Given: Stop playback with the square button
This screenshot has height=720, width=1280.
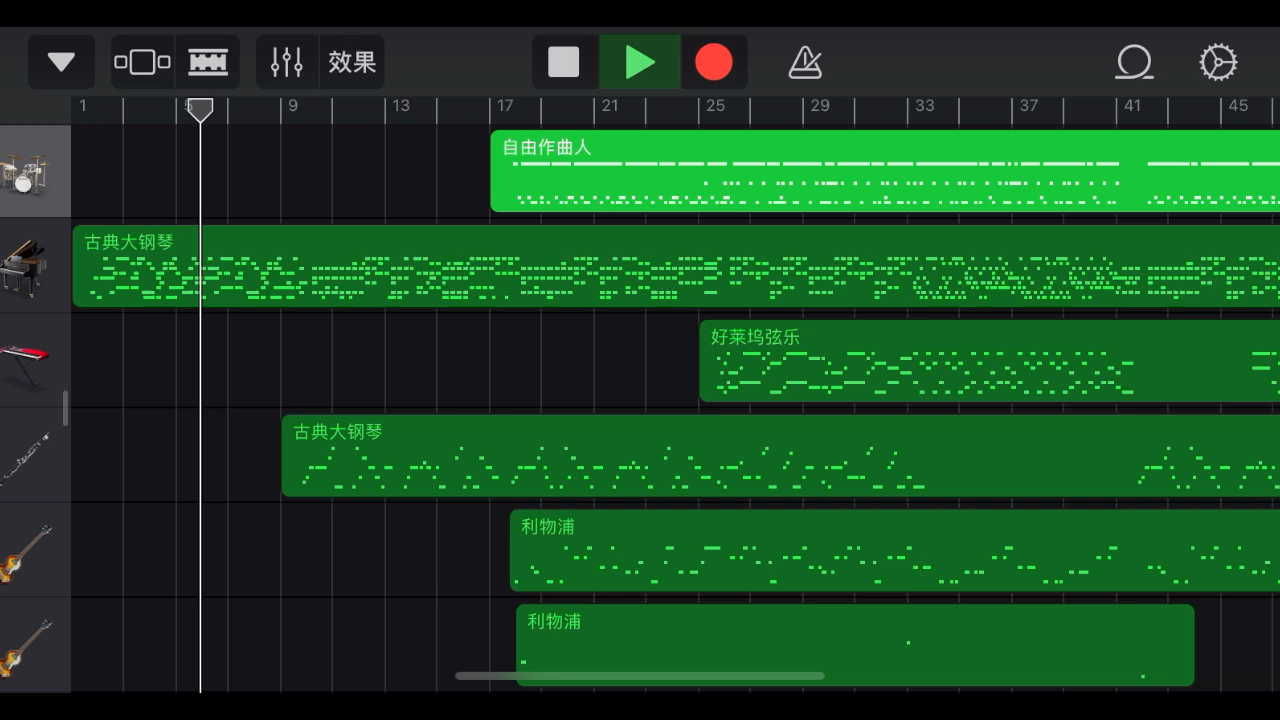Looking at the screenshot, I should (564, 62).
